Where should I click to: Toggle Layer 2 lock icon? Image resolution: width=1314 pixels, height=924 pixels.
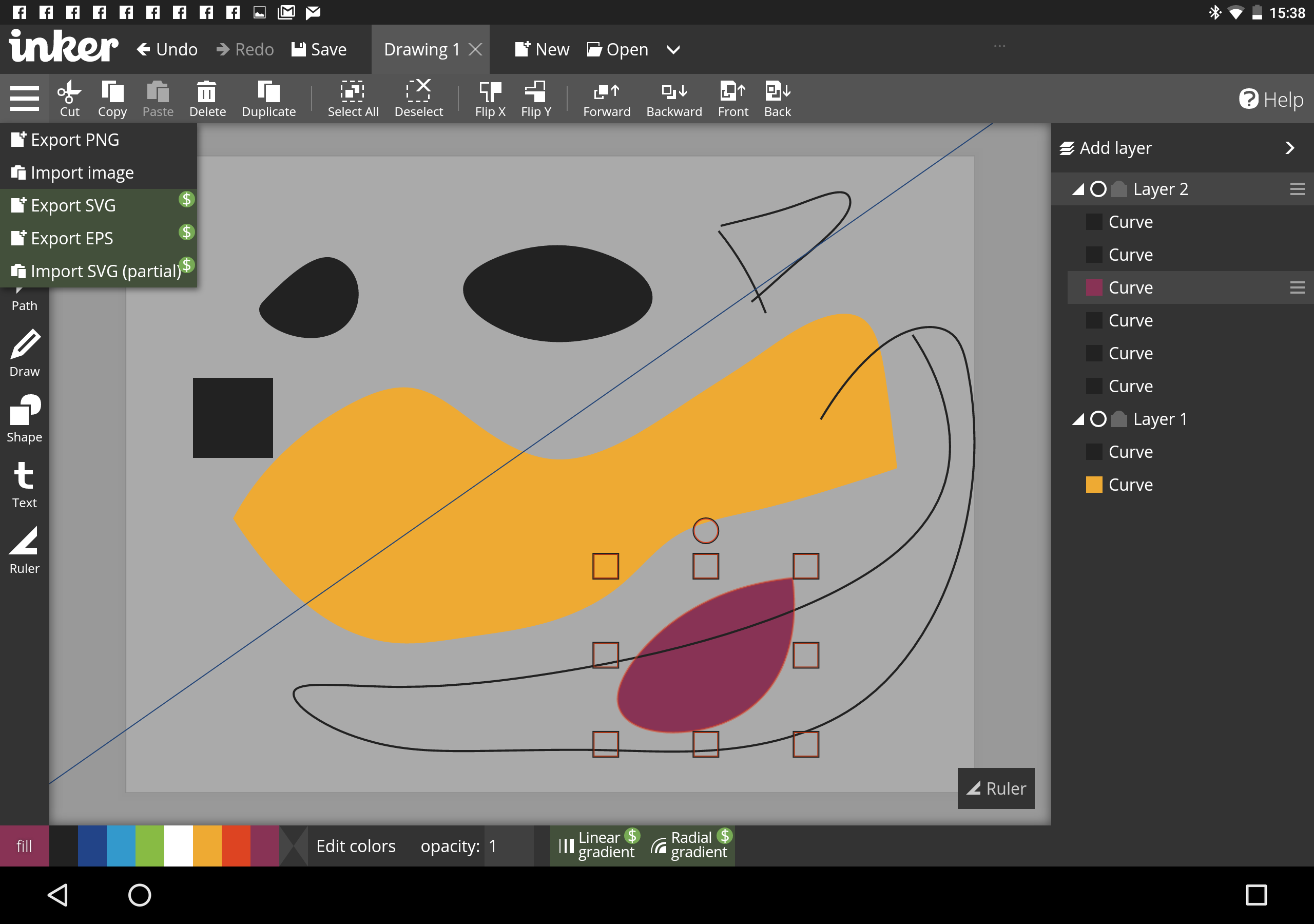(1119, 189)
